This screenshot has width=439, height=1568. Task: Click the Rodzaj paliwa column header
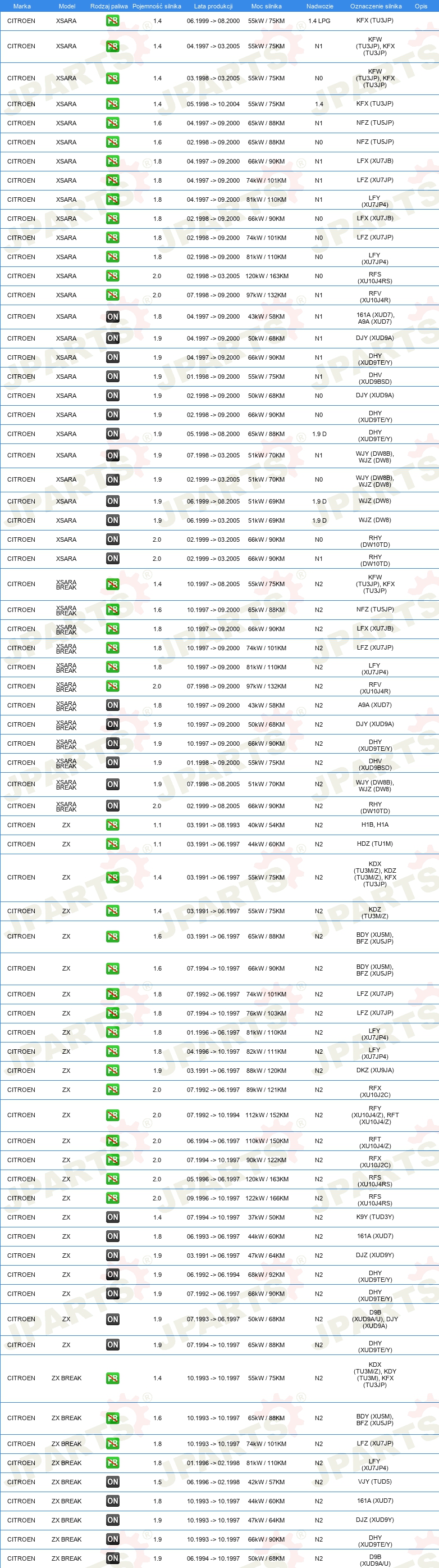pyautogui.click(x=109, y=6)
